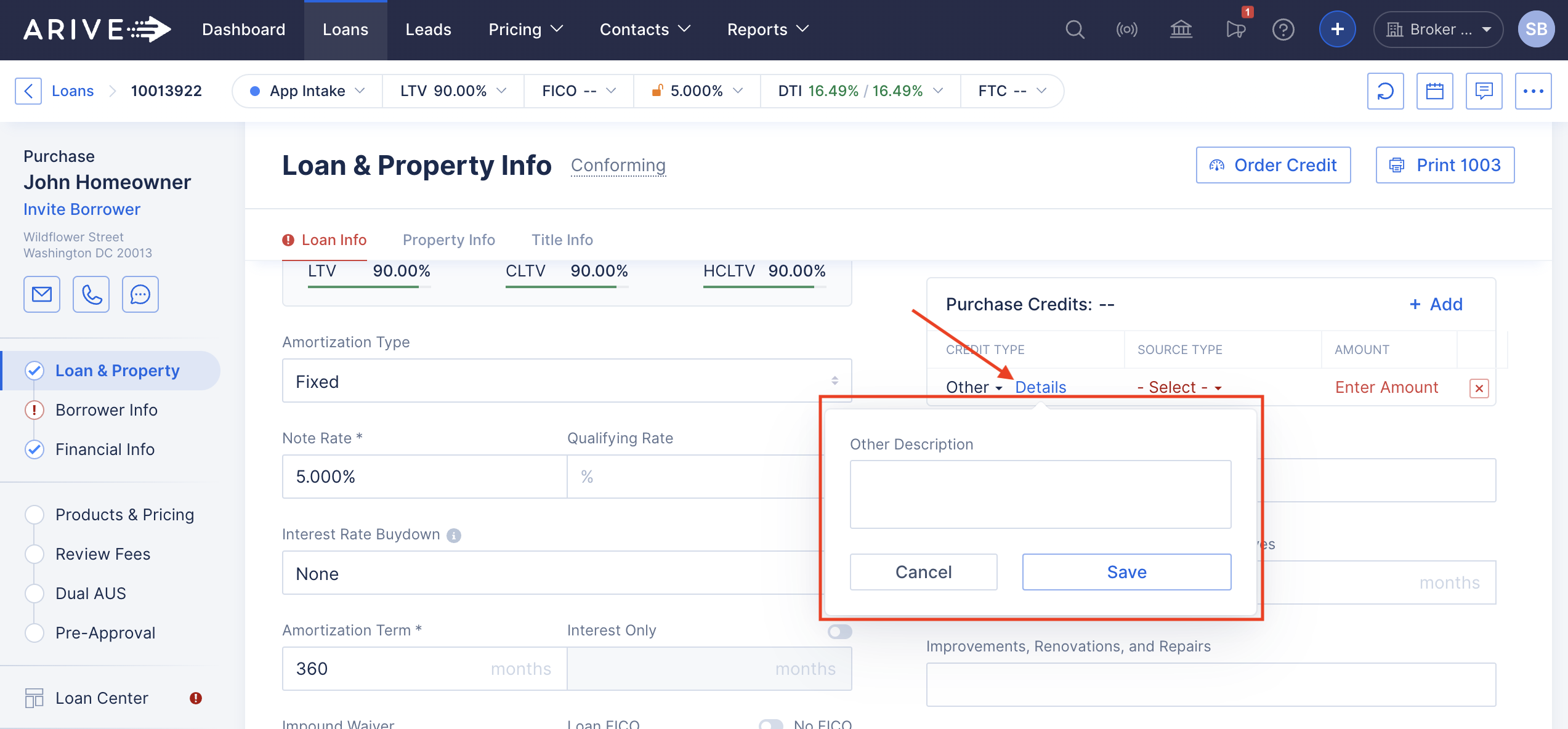Remove the purchase credit row
This screenshot has width=1568, height=729.
(x=1479, y=388)
